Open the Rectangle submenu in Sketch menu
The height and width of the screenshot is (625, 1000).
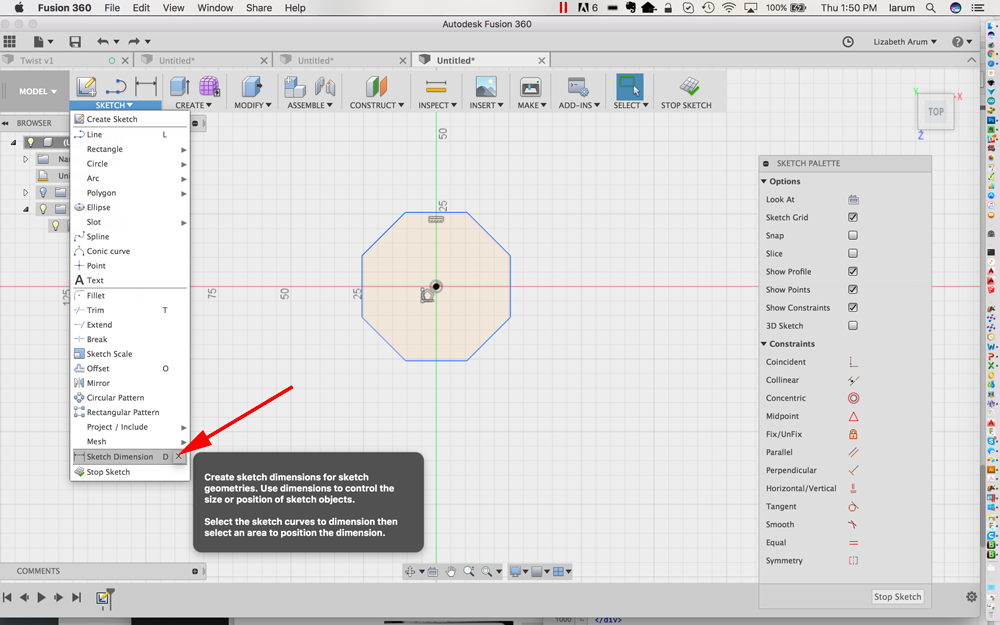click(x=130, y=149)
